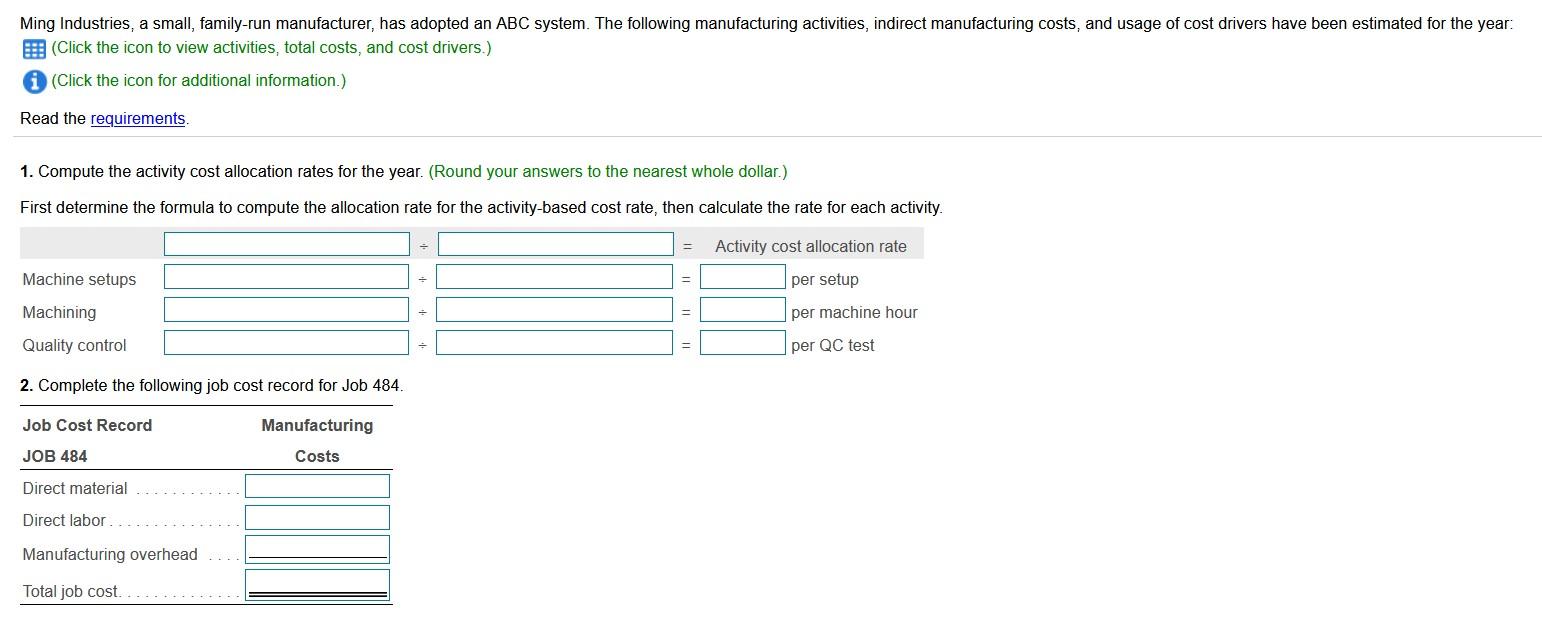Select the per machine hour rate field
Image resolution: width=1542 pixels, height=628 pixels.
[743, 311]
